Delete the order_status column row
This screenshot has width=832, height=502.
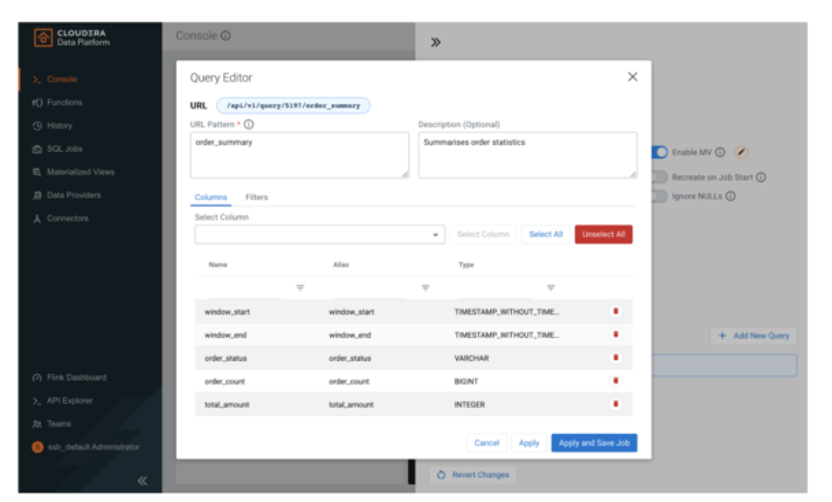tap(615, 358)
